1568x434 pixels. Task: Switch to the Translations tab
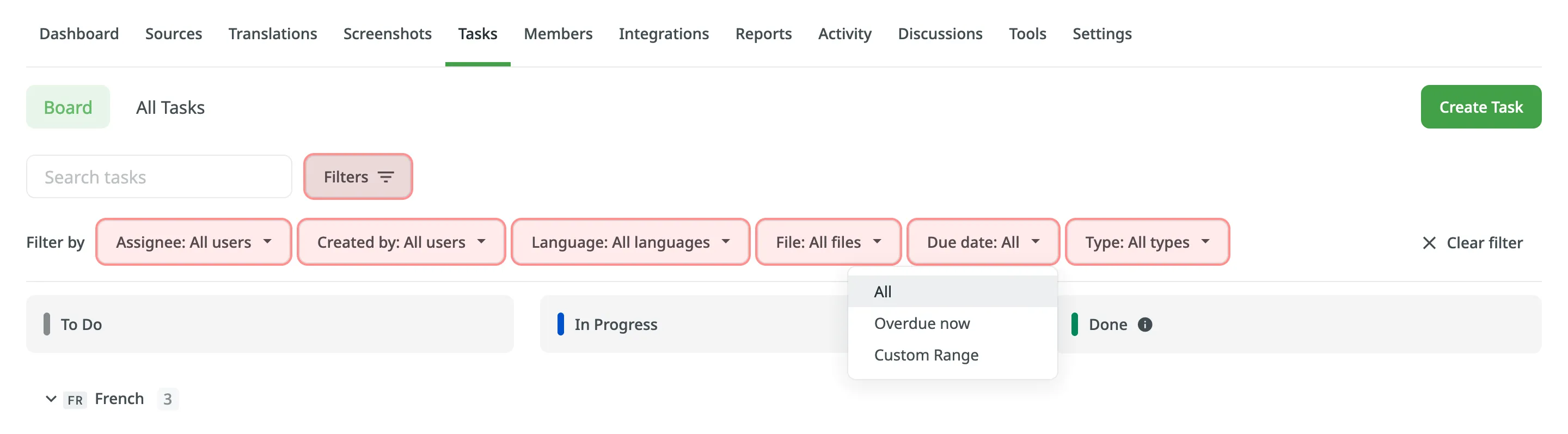(273, 34)
